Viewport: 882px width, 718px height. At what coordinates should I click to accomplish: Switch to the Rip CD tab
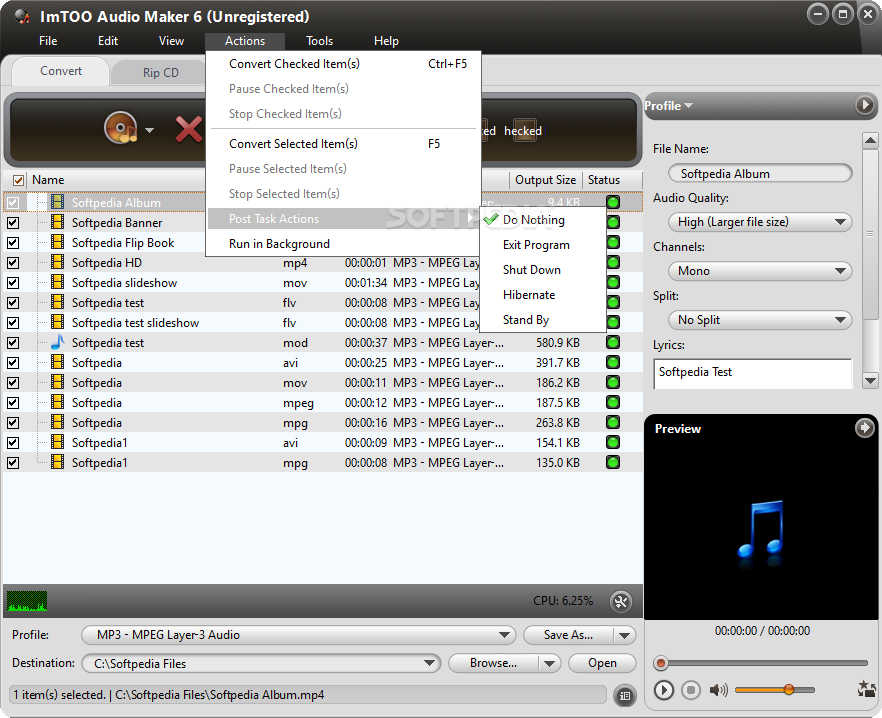click(160, 73)
